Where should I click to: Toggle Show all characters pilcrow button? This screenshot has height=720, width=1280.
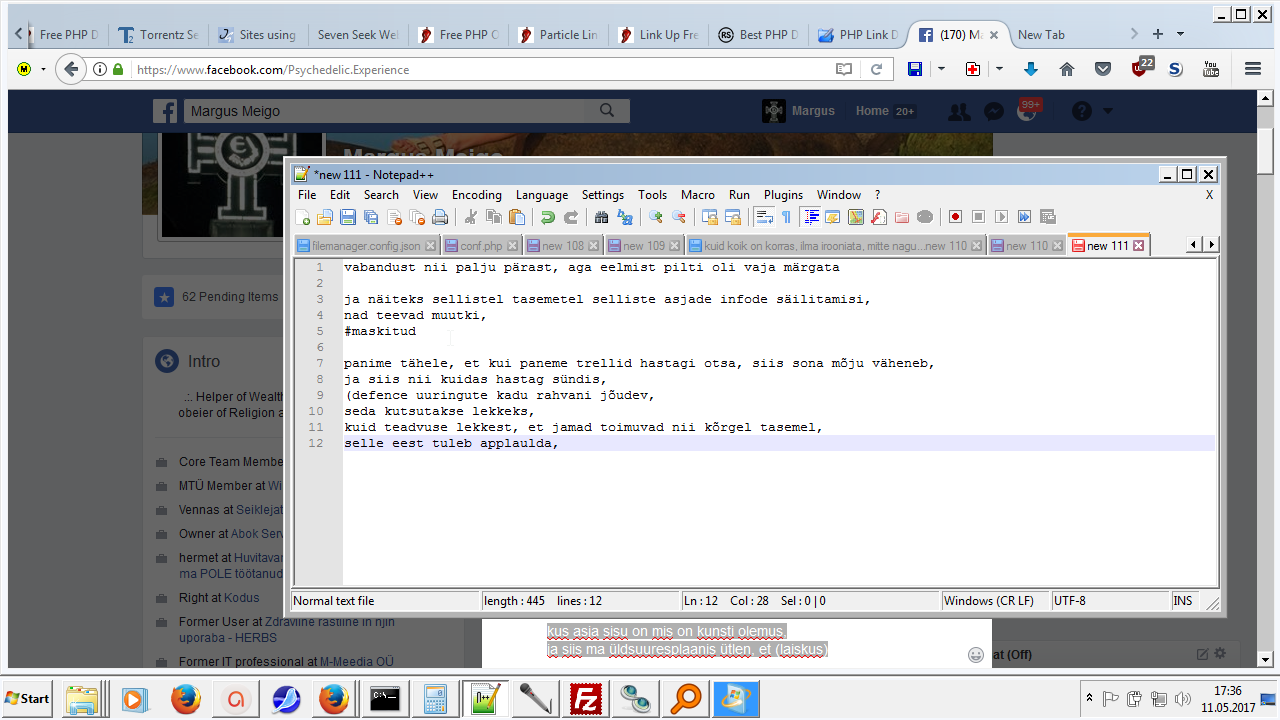click(786, 217)
